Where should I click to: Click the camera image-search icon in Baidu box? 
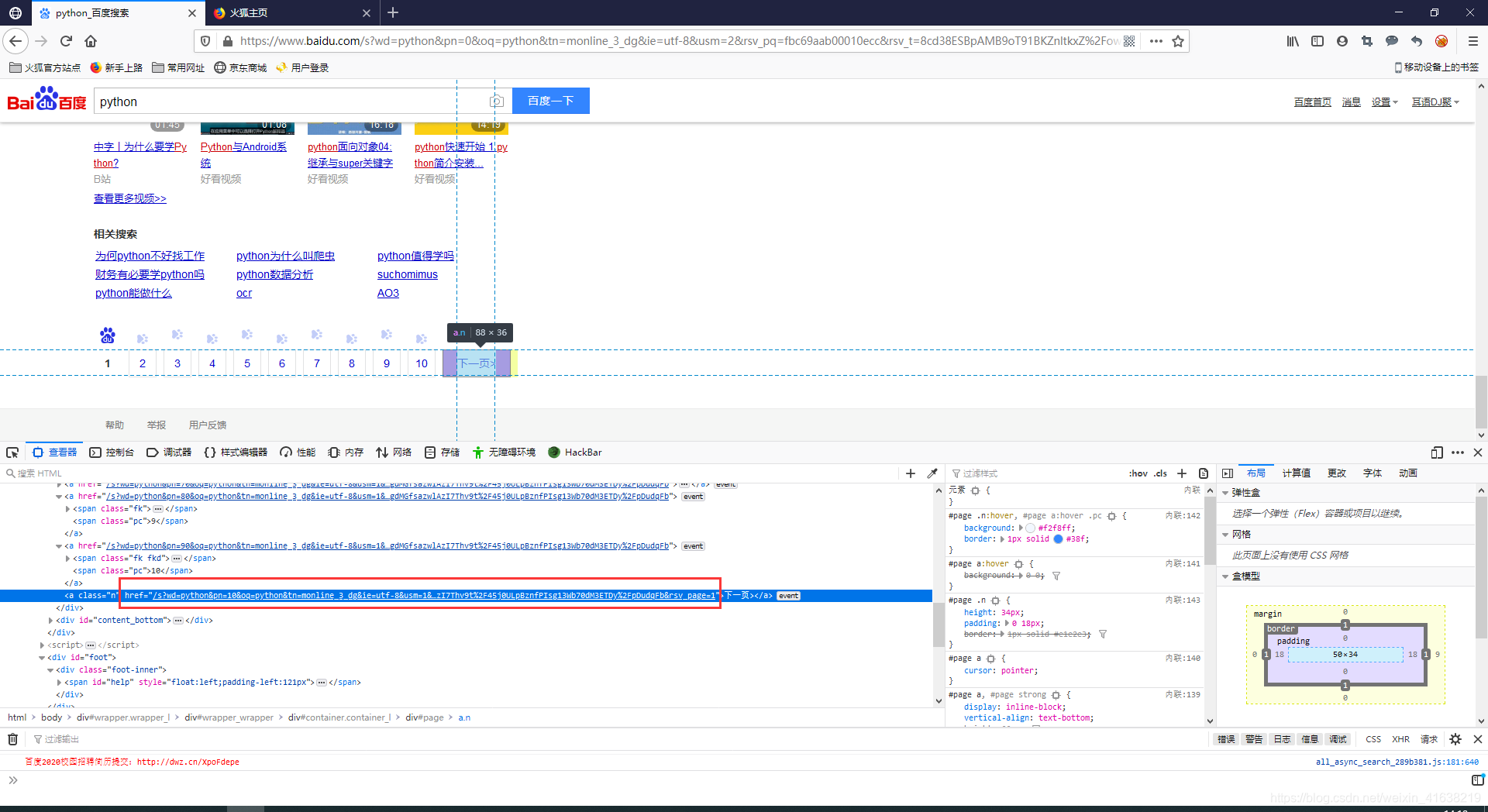(497, 101)
